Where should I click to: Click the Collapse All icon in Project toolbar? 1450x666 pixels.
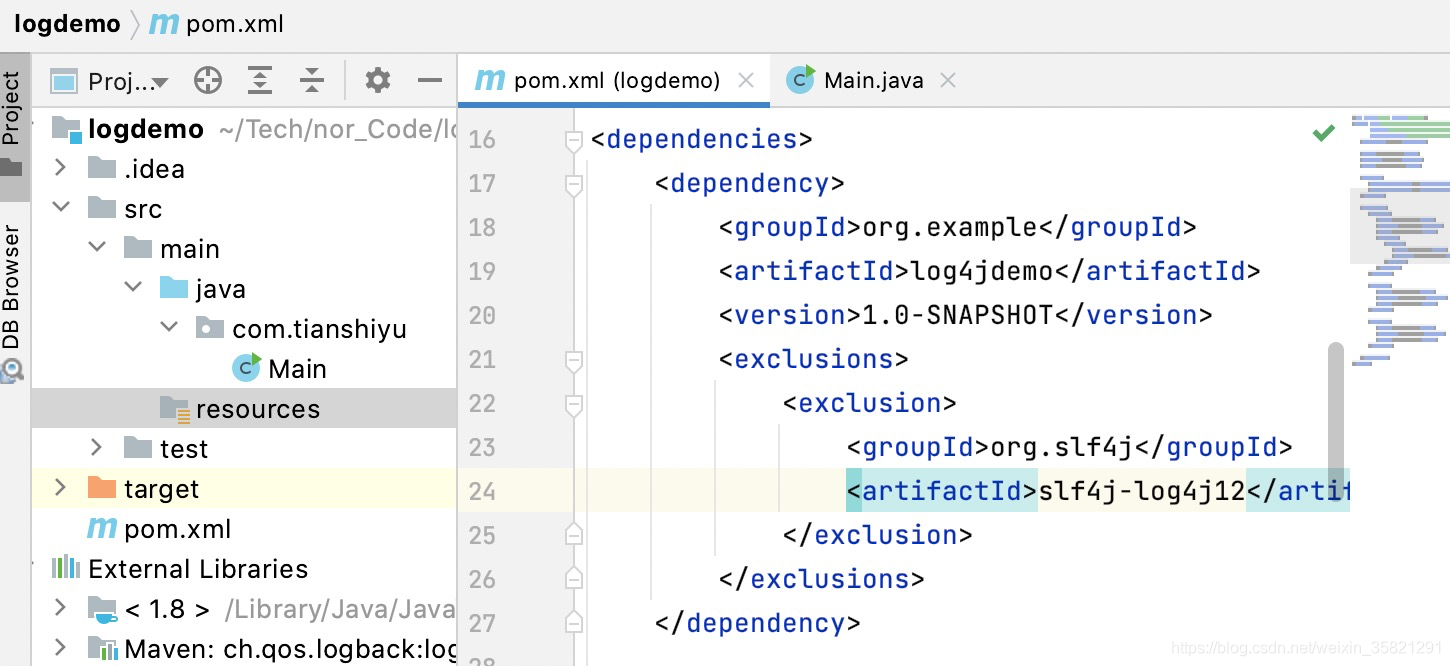coord(312,81)
